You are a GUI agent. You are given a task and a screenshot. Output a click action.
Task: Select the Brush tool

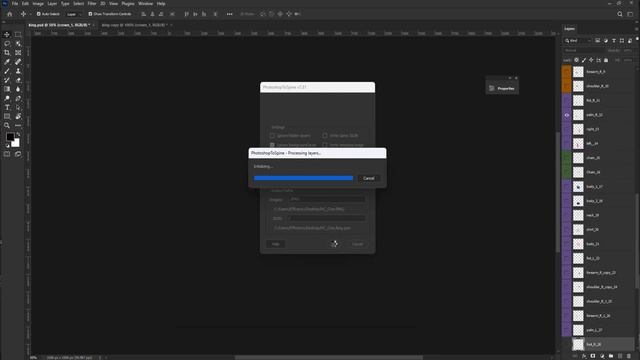pos(7,71)
